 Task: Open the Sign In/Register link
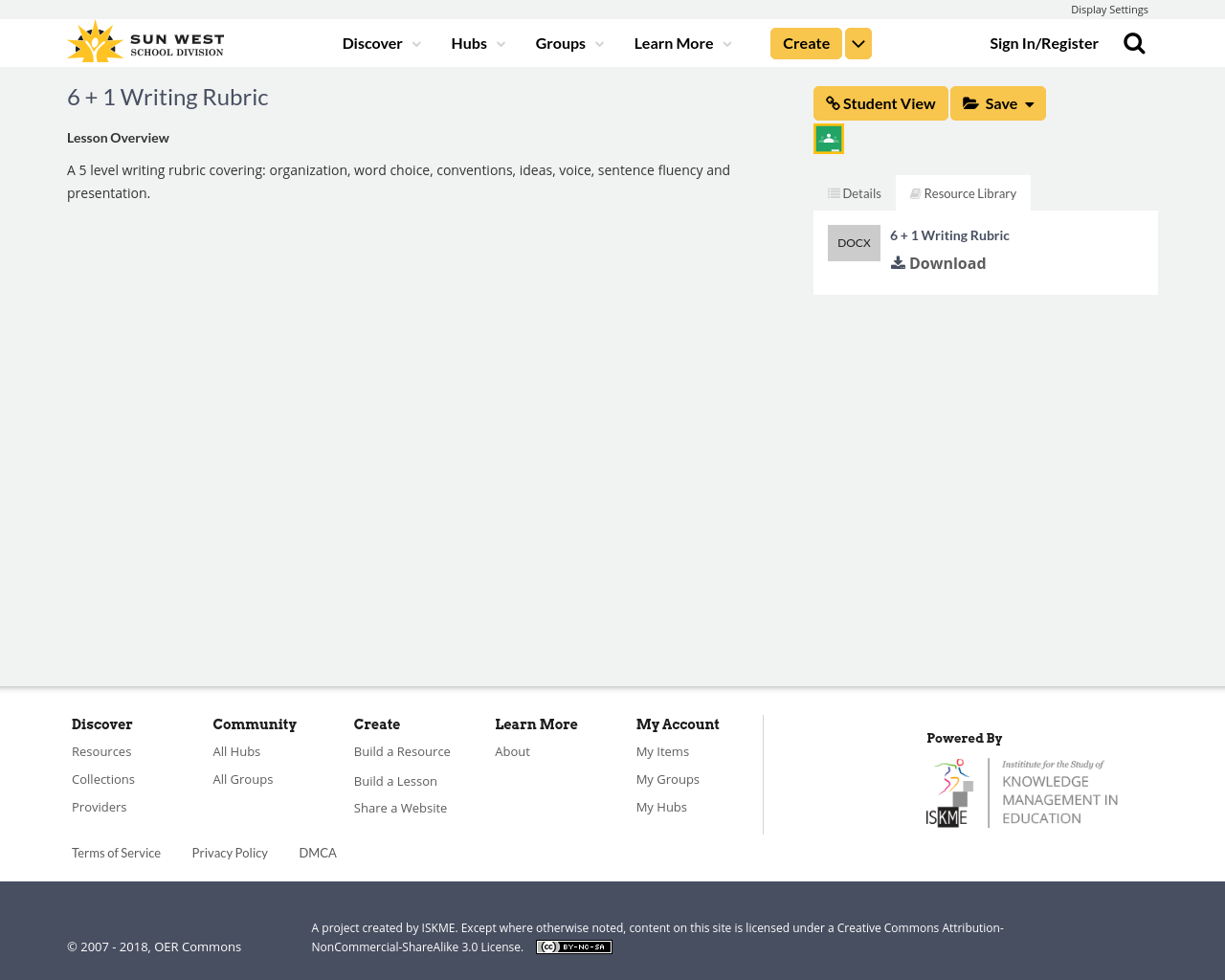click(x=1043, y=43)
